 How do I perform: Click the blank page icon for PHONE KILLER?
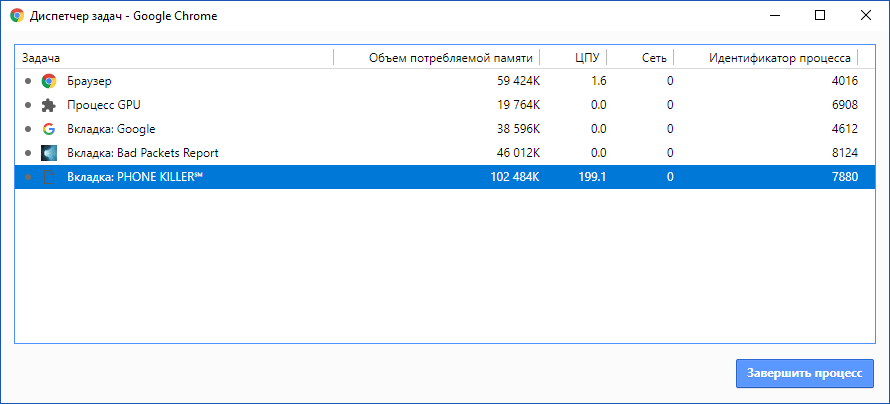[49, 177]
